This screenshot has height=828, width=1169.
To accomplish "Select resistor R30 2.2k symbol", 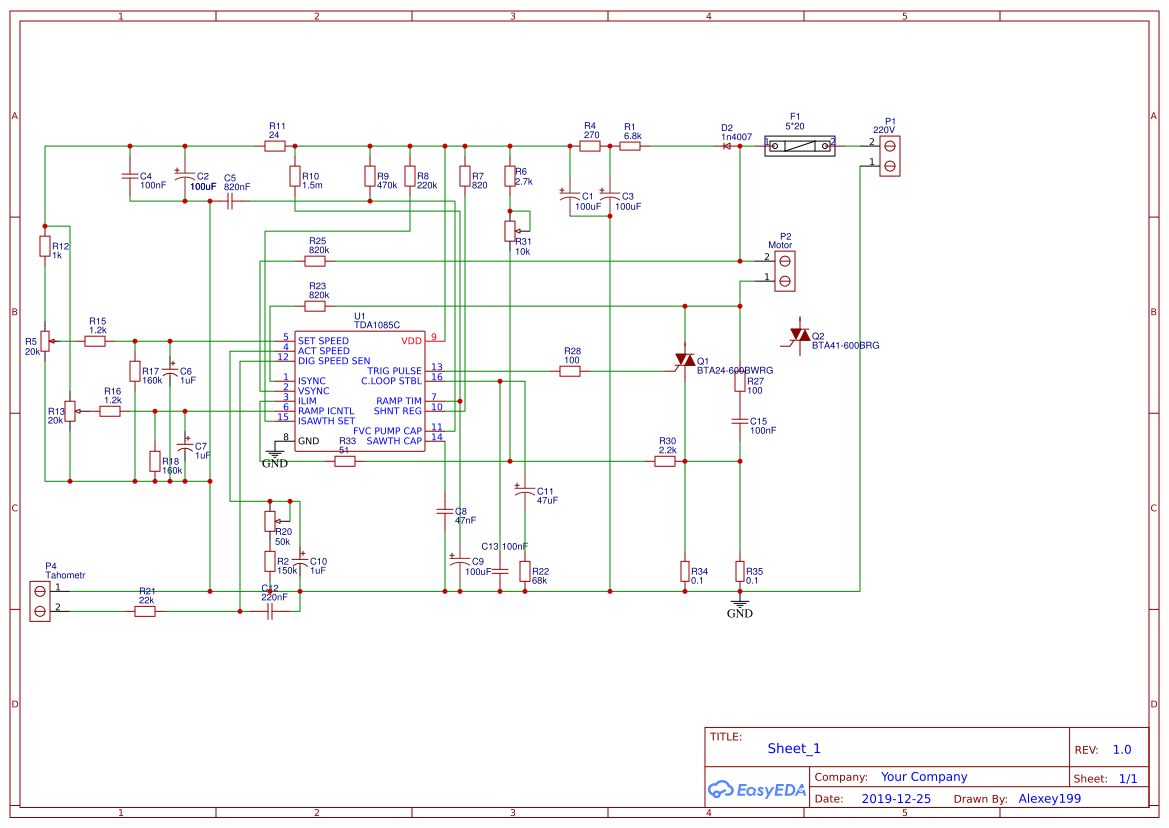I will 665,461.
